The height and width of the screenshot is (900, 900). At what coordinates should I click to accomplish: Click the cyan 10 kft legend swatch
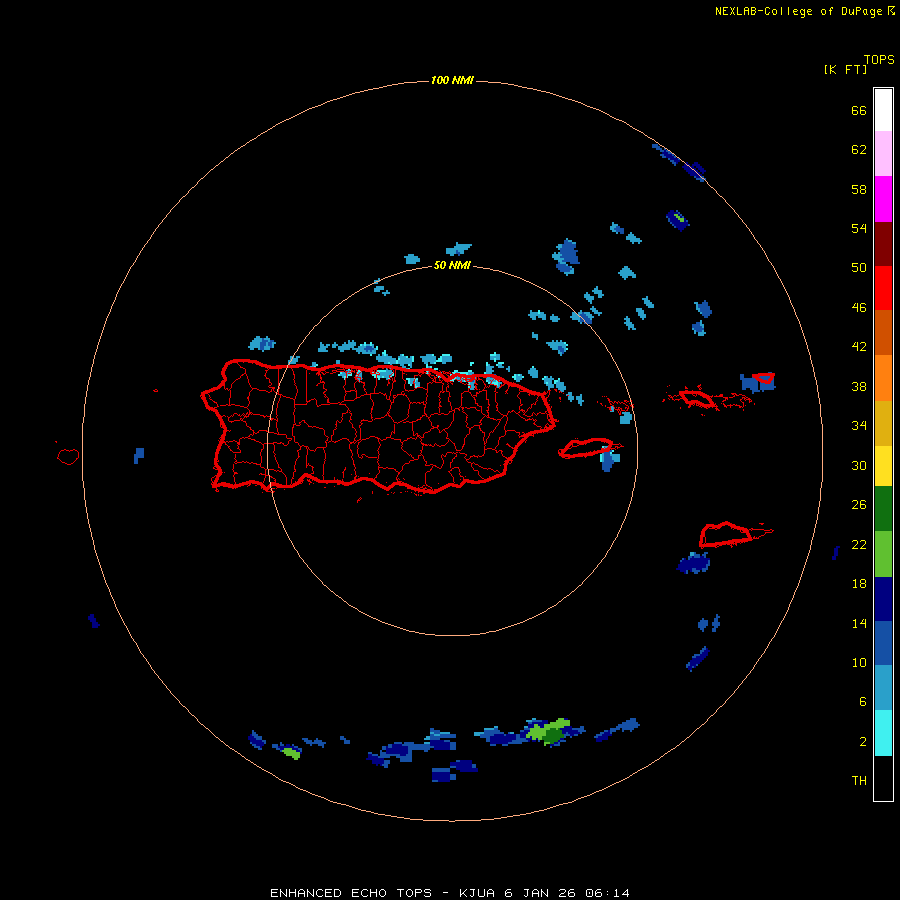[883, 733]
